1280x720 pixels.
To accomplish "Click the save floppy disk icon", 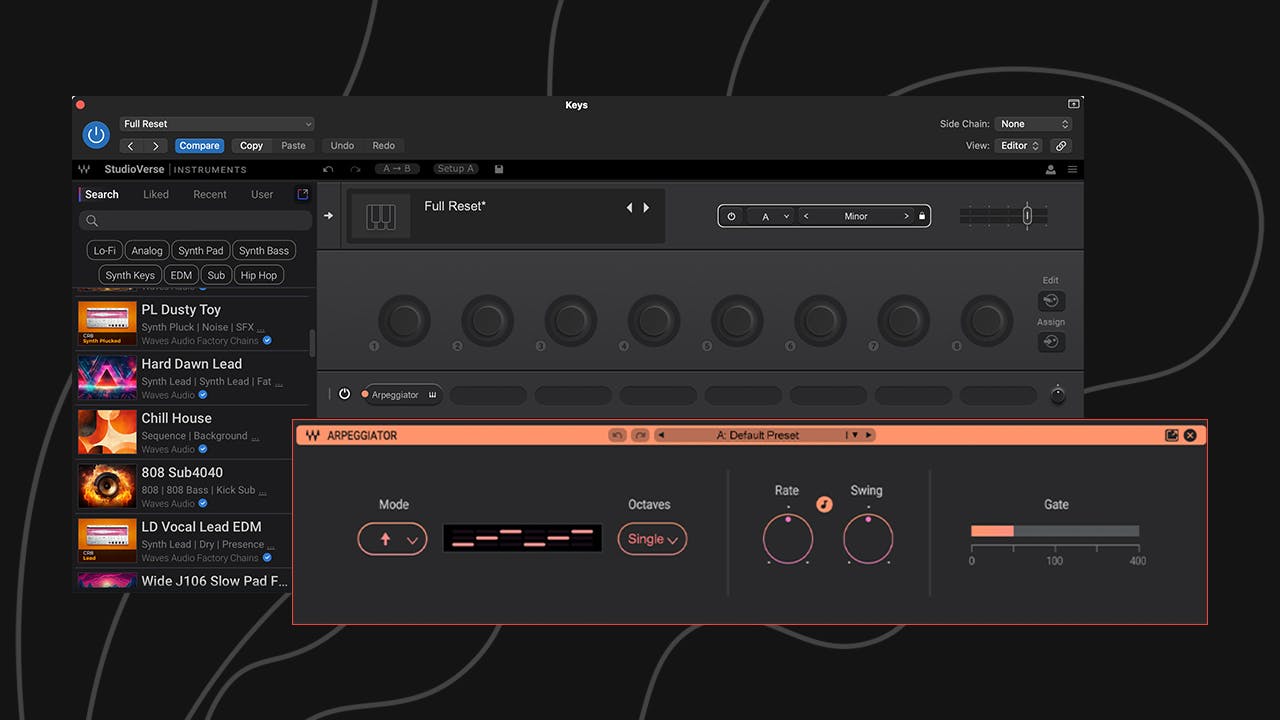I will point(499,169).
